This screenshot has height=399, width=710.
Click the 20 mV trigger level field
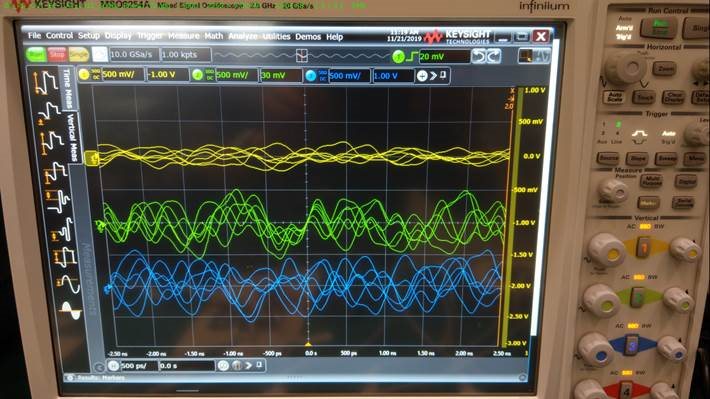point(444,57)
